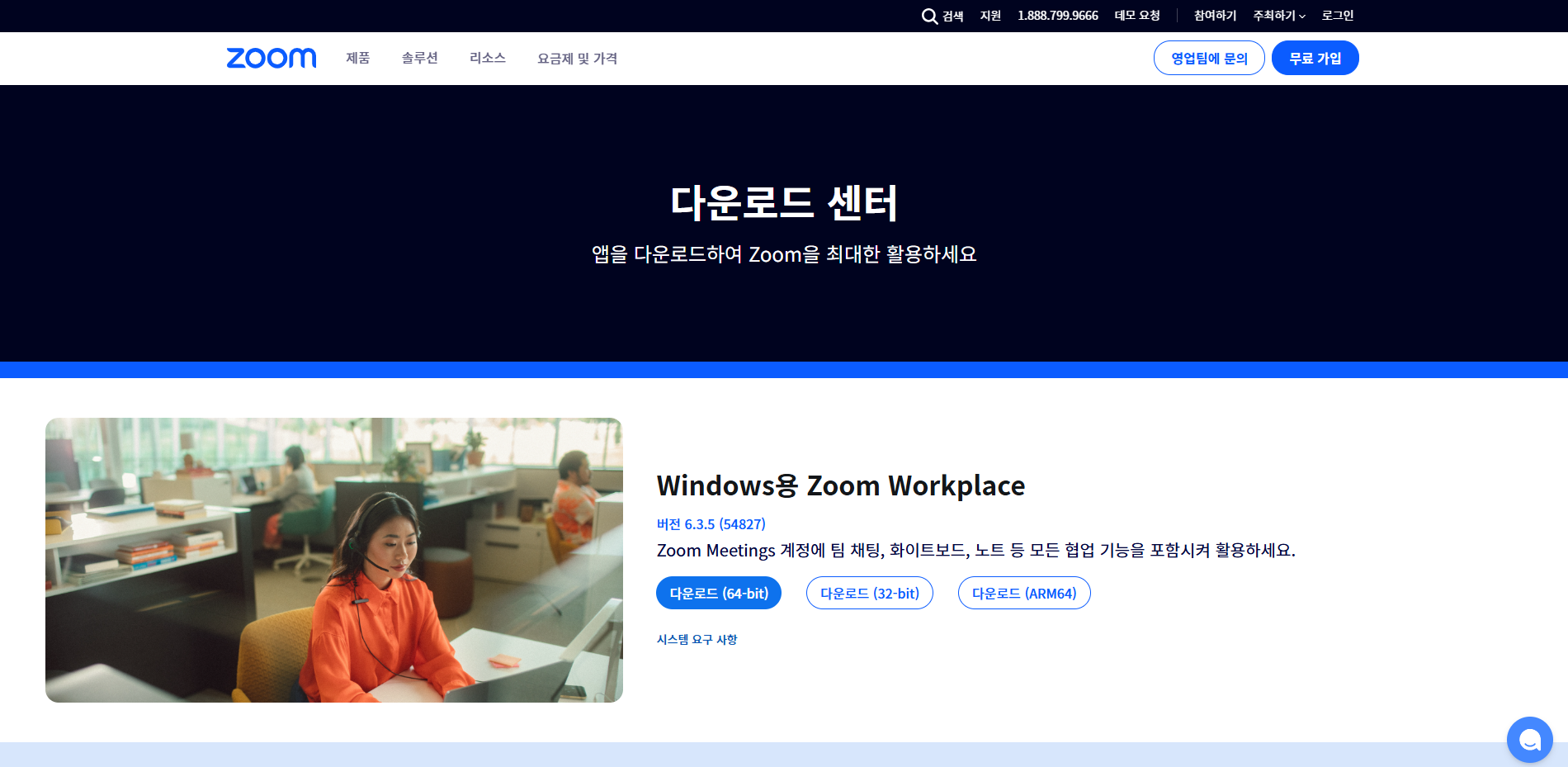
Task: Click 무료 가입 button
Action: tap(1315, 58)
